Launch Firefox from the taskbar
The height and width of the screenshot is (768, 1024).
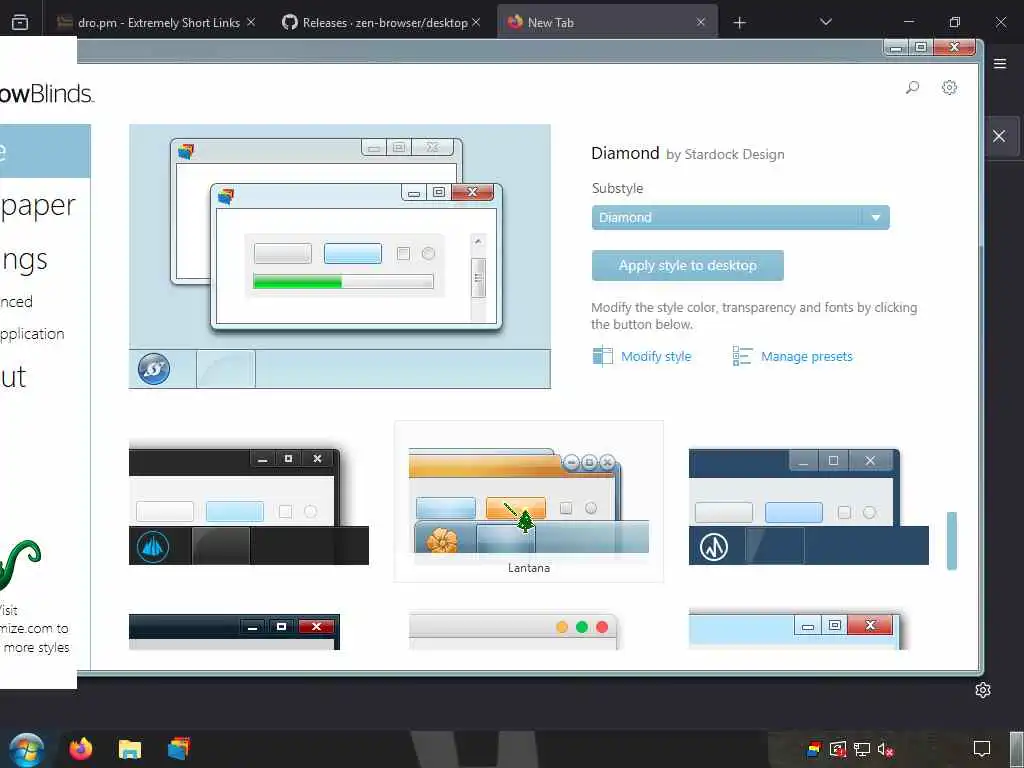81,748
